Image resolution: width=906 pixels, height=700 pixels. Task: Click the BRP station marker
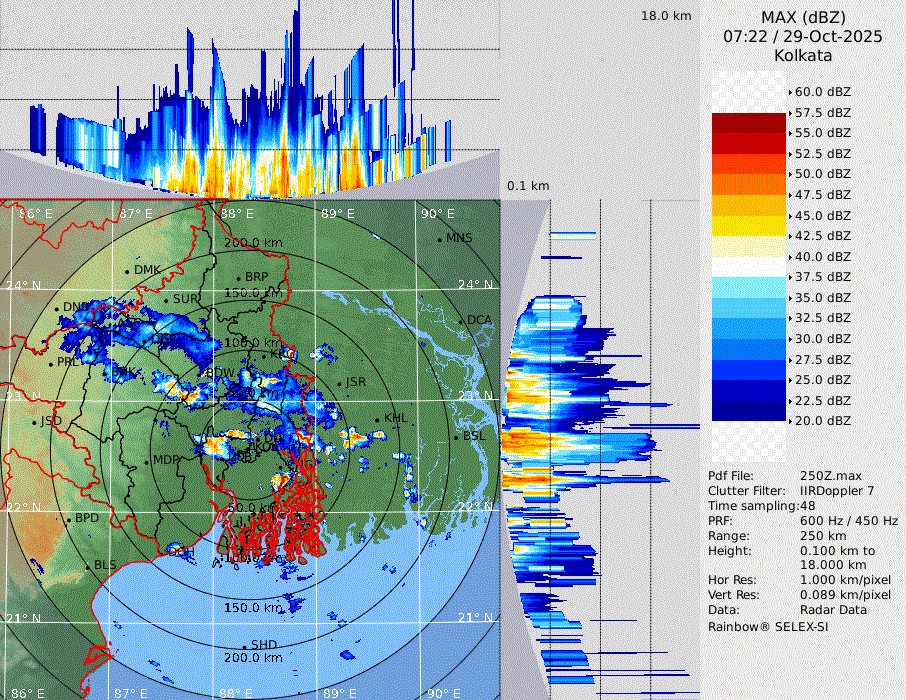(238, 278)
